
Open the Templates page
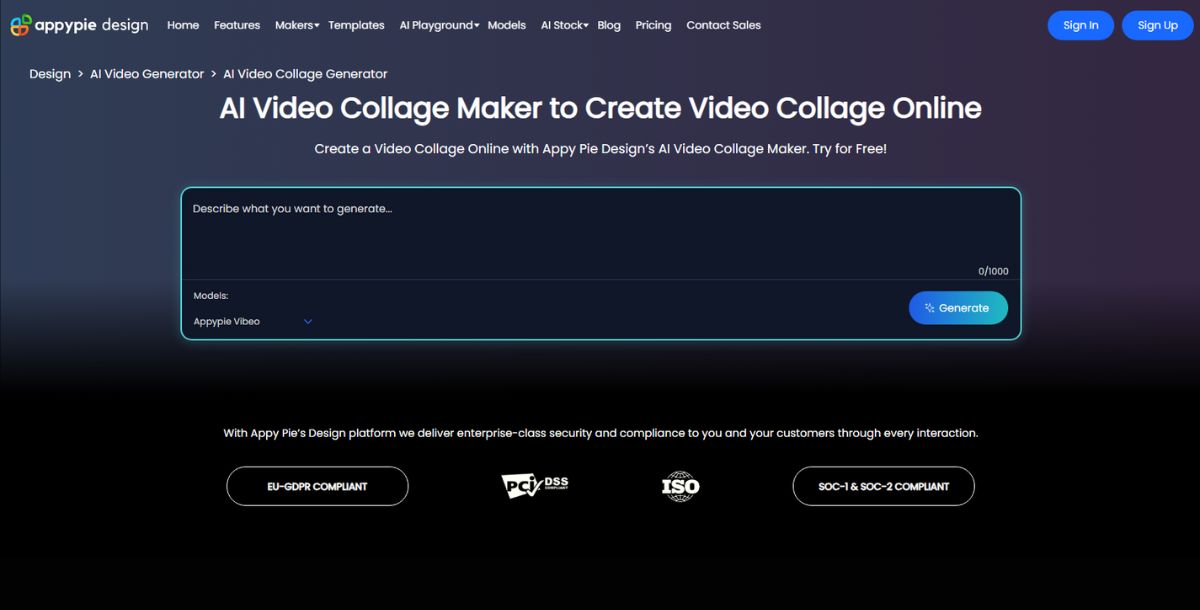tap(356, 25)
